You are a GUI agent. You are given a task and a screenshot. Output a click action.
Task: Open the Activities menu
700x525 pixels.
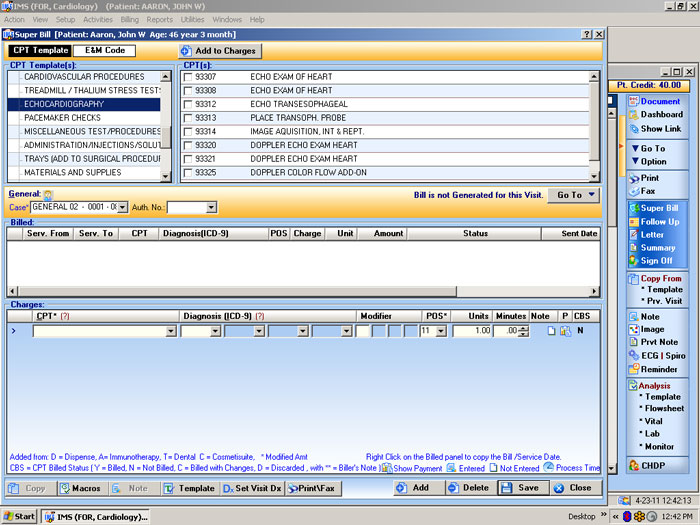[98, 20]
